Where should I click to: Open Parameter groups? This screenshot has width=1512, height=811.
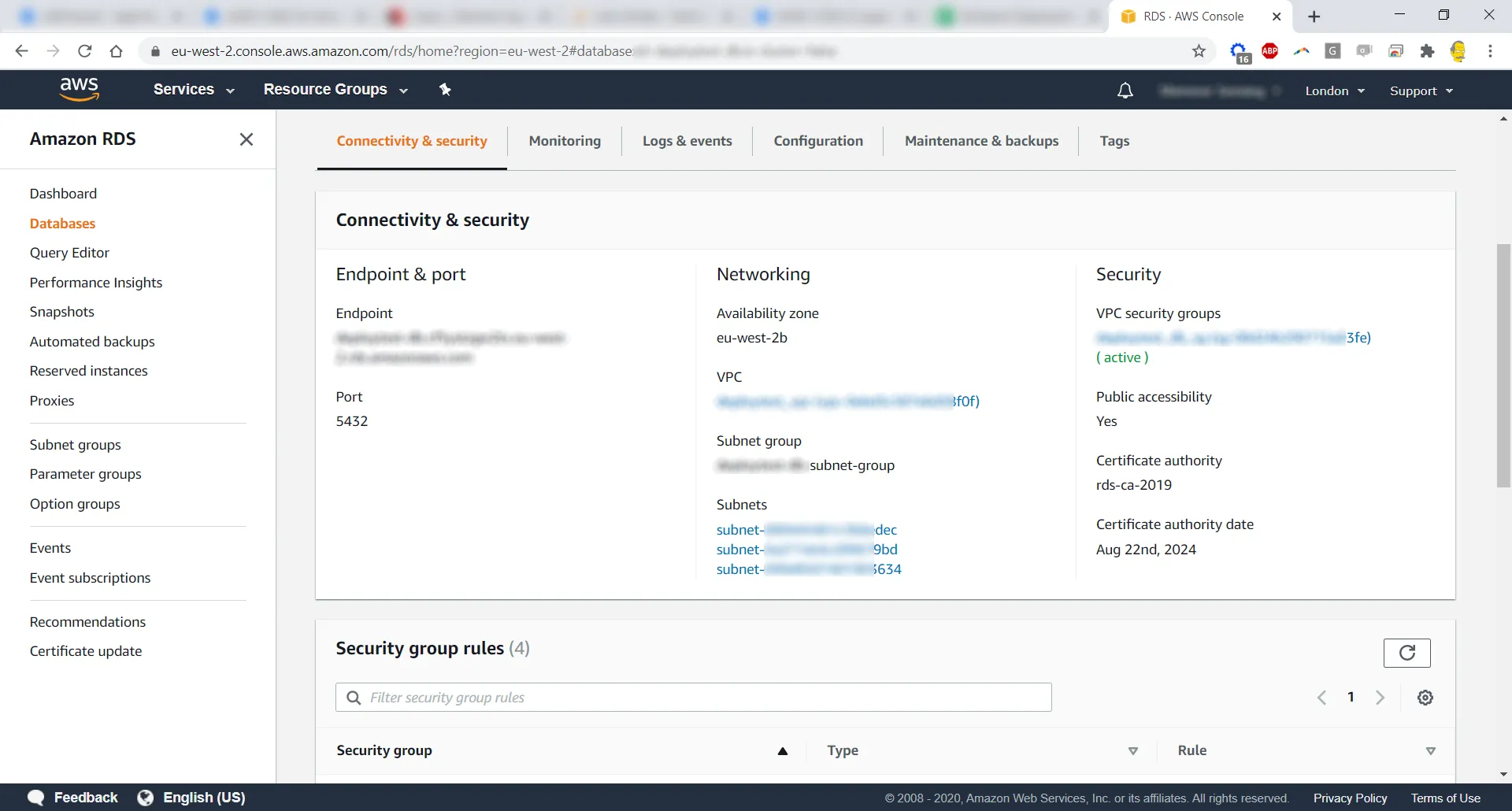point(85,474)
